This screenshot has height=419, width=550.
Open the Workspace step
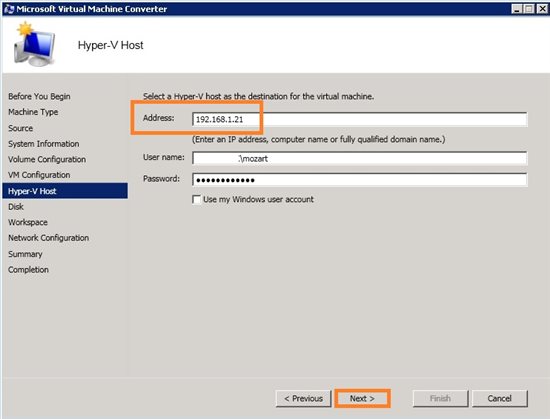28,222
